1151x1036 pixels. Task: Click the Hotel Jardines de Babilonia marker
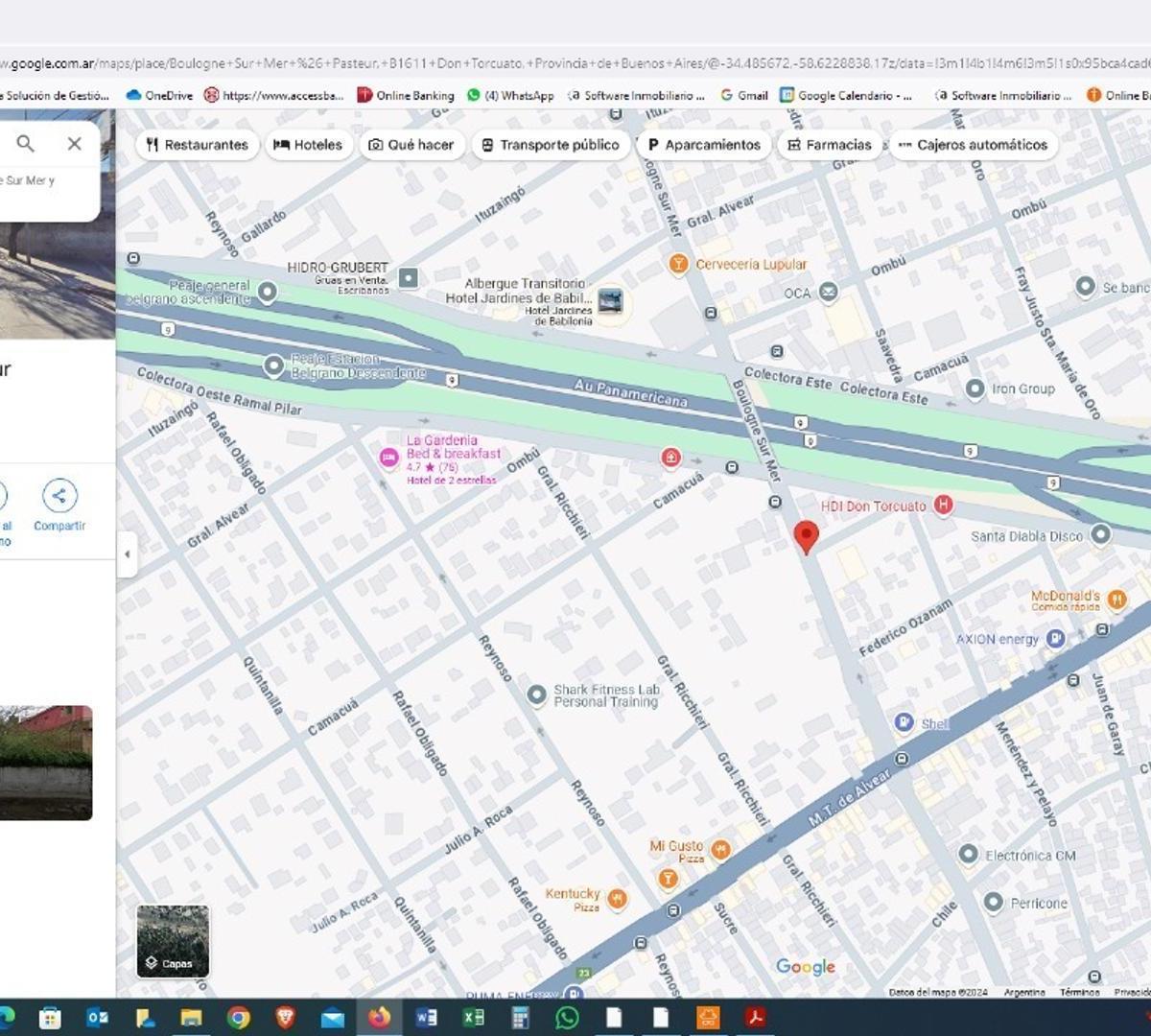(610, 301)
